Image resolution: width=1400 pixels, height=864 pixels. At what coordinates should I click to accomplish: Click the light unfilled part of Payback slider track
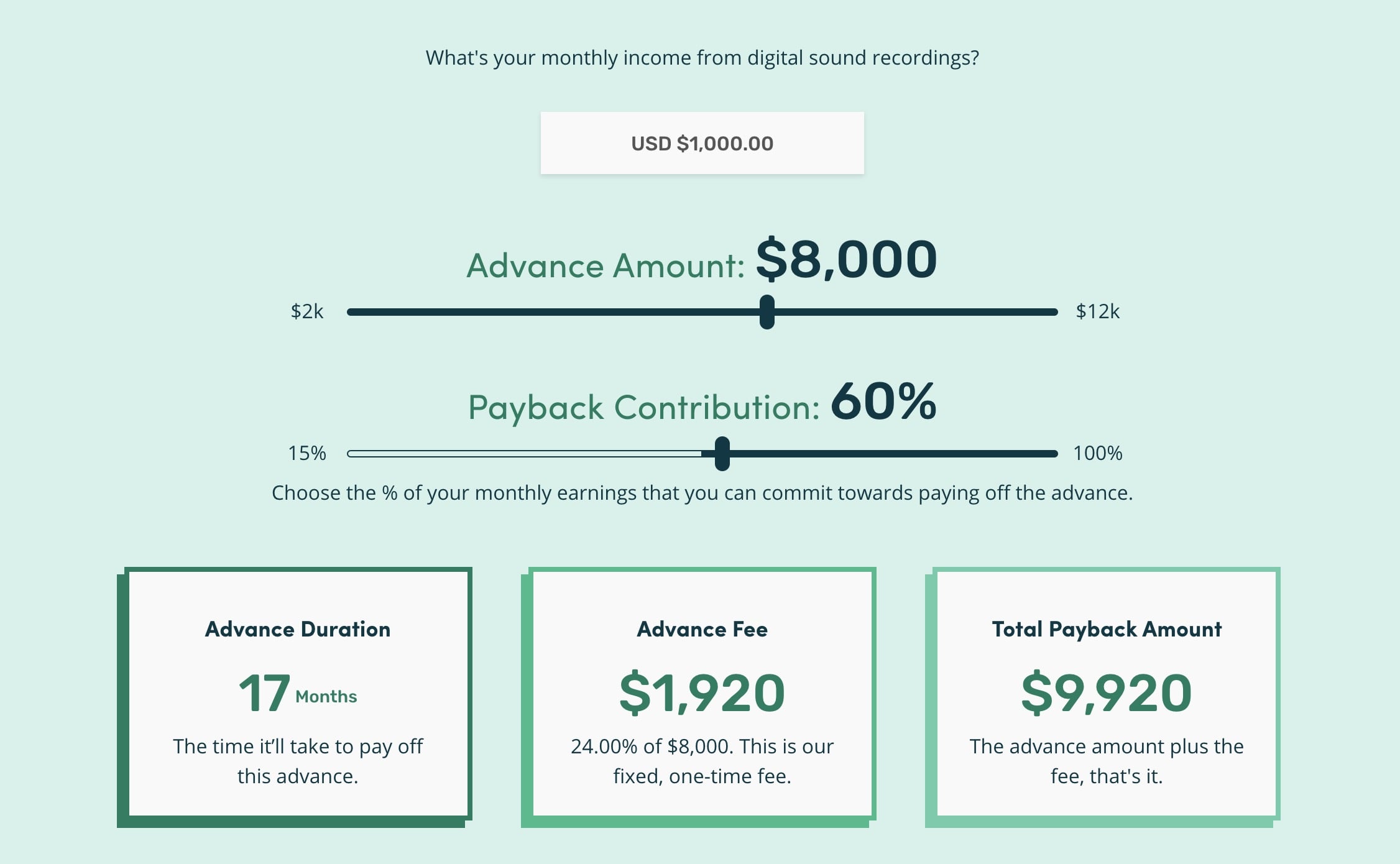522,454
